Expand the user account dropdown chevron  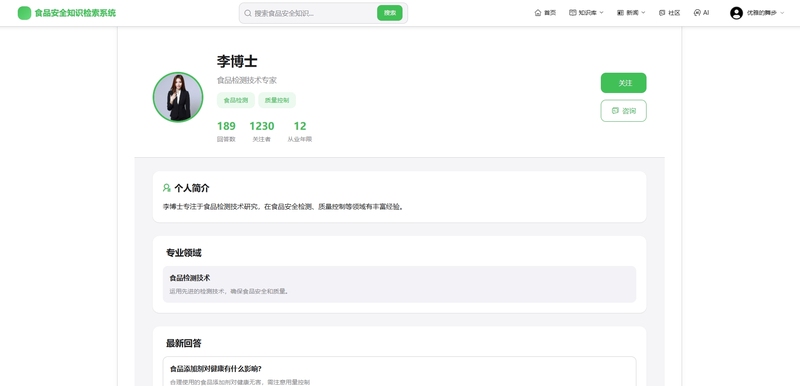coord(783,13)
